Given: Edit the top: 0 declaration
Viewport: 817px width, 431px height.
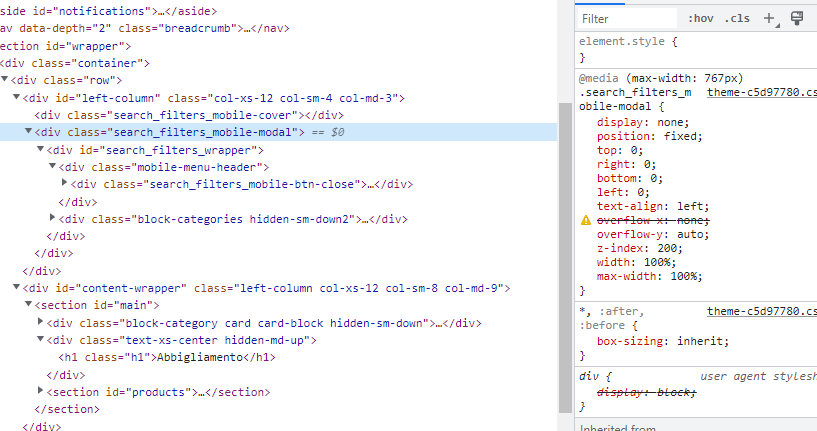Looking at the screenshot, I should tap(620, 151).
